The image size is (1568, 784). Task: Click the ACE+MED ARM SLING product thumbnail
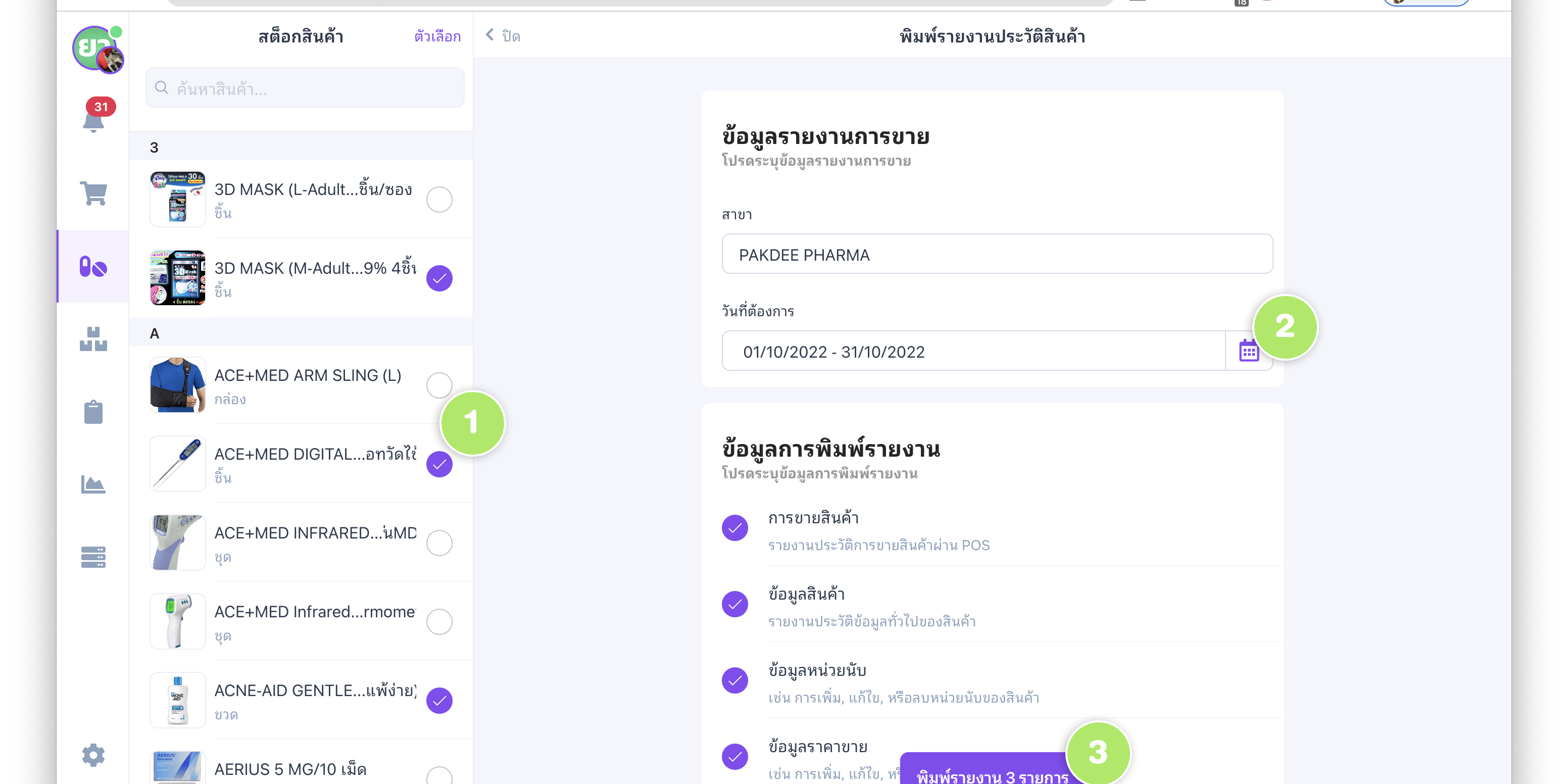click(177, 385)
